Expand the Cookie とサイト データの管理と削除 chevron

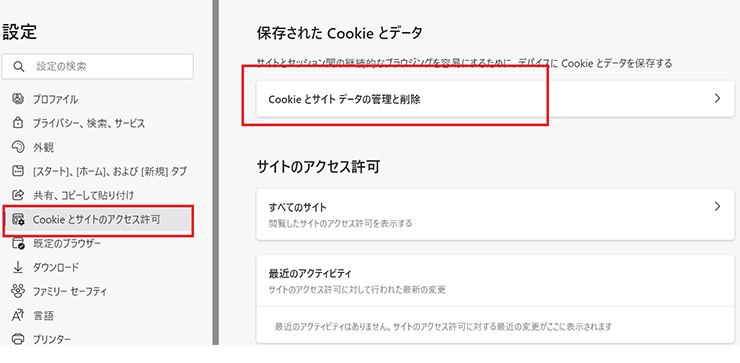[x=717, y=98]
